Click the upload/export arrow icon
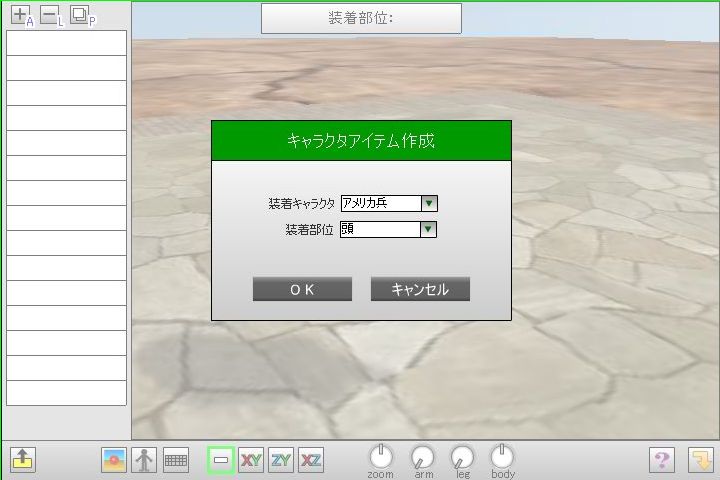 coord(22,460)
